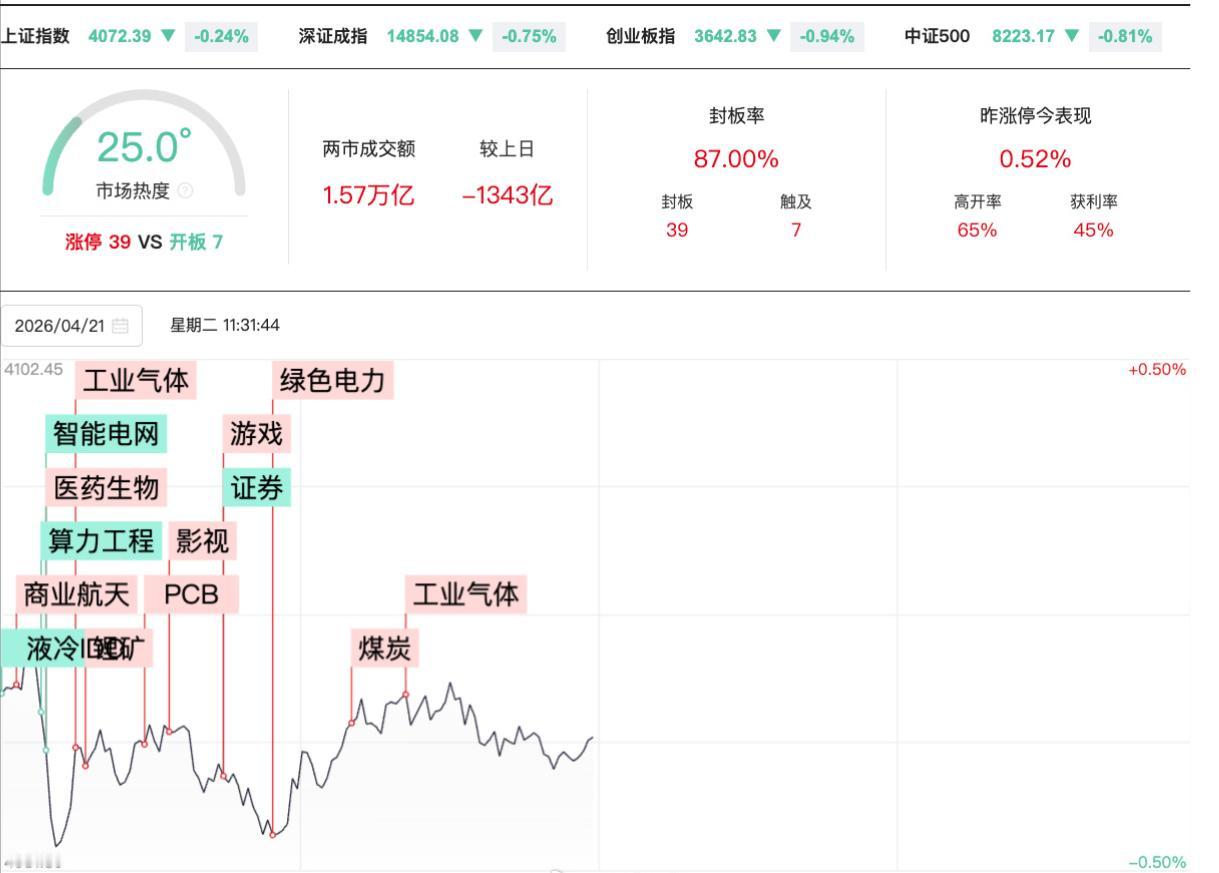Select the 上证指数 index label
The height and width of the screenshot is (873, 1219).
pos(36,36)
